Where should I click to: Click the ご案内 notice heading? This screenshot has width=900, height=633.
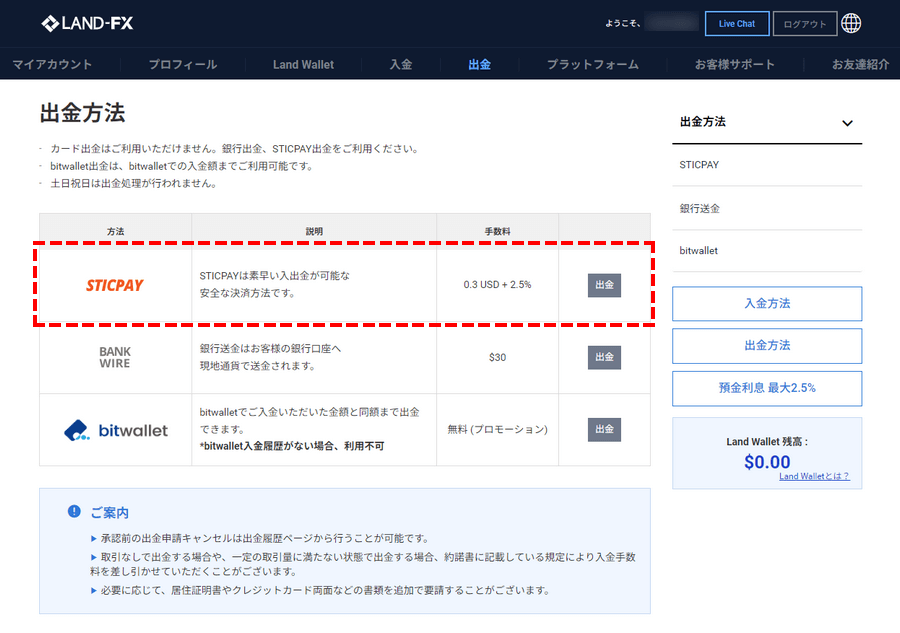[x=110, y=512]
